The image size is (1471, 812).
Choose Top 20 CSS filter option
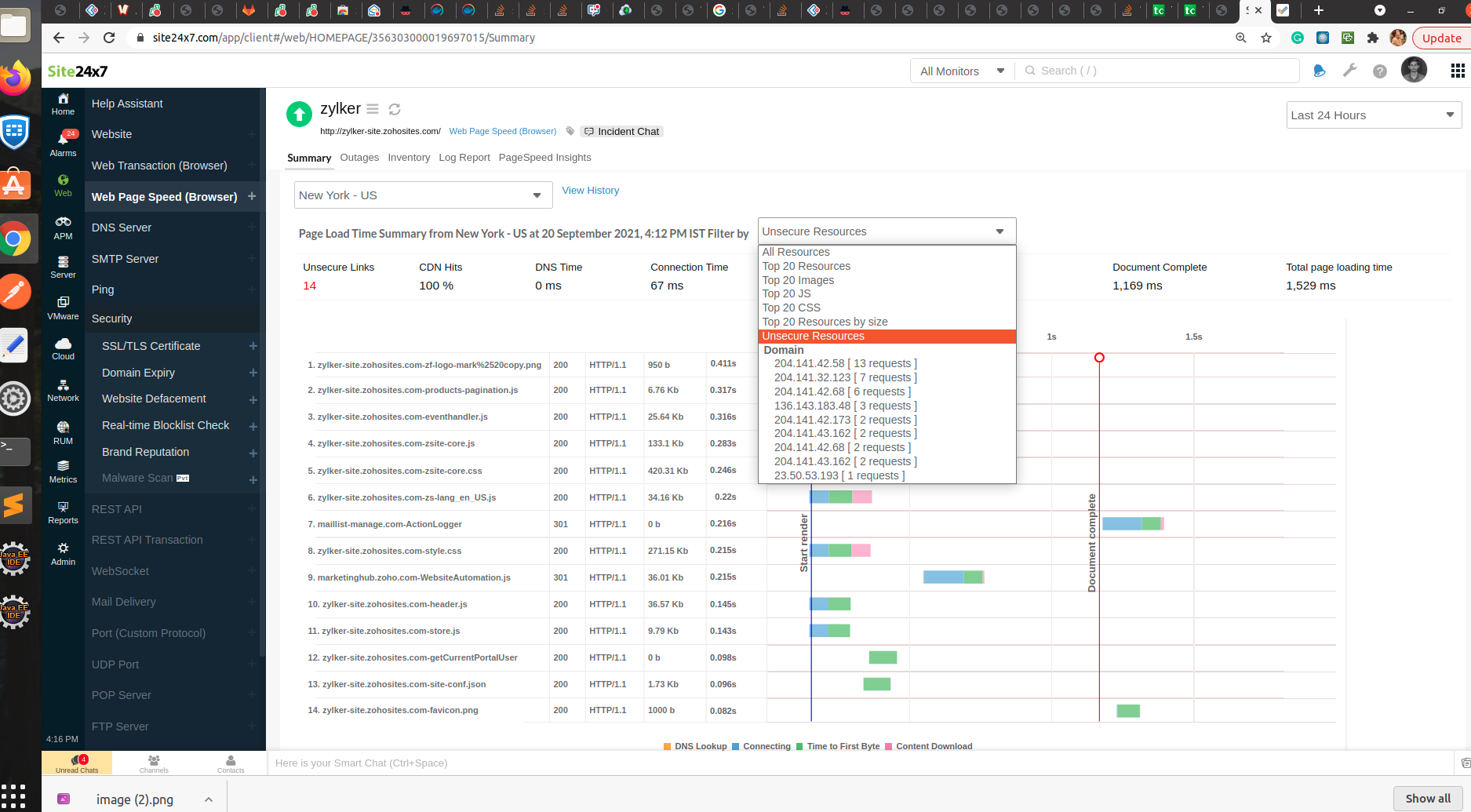coord(887,308)
